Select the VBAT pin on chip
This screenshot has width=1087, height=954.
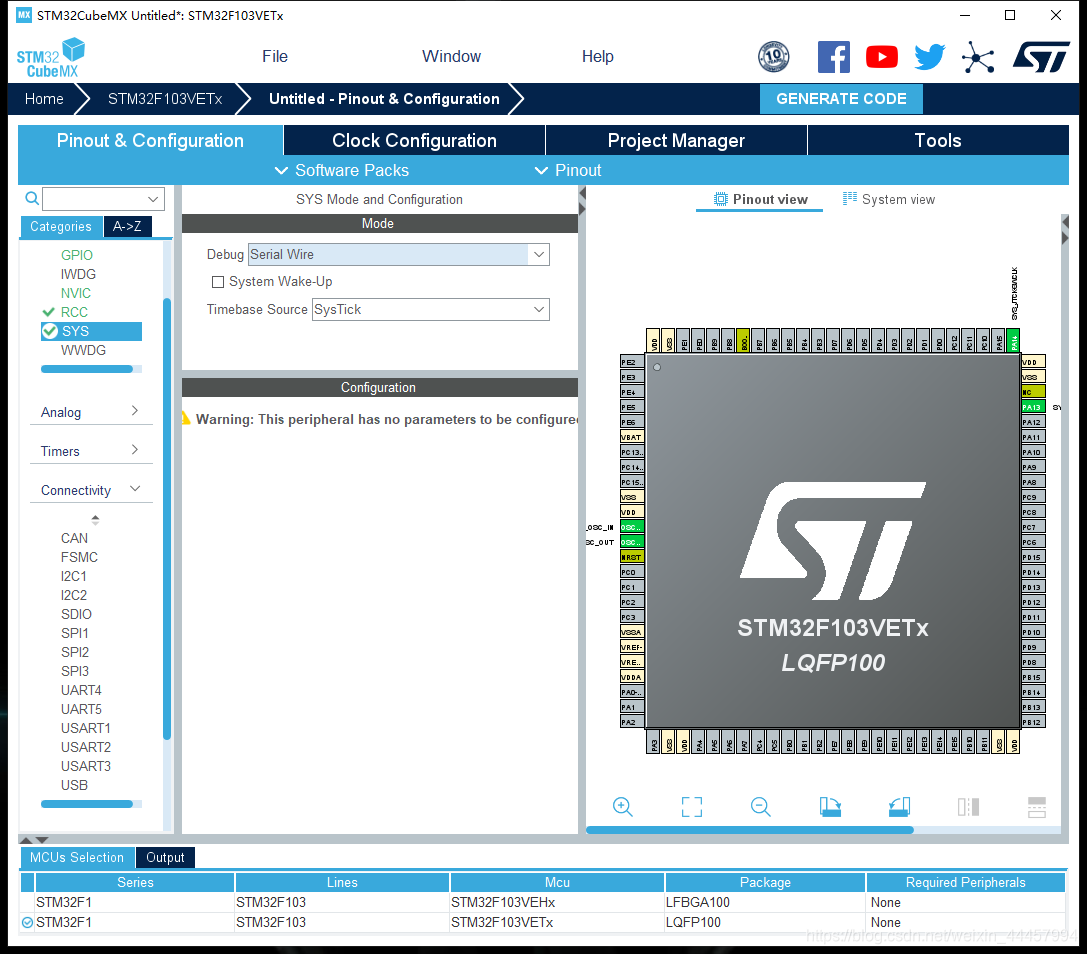[x=632, y=437]
